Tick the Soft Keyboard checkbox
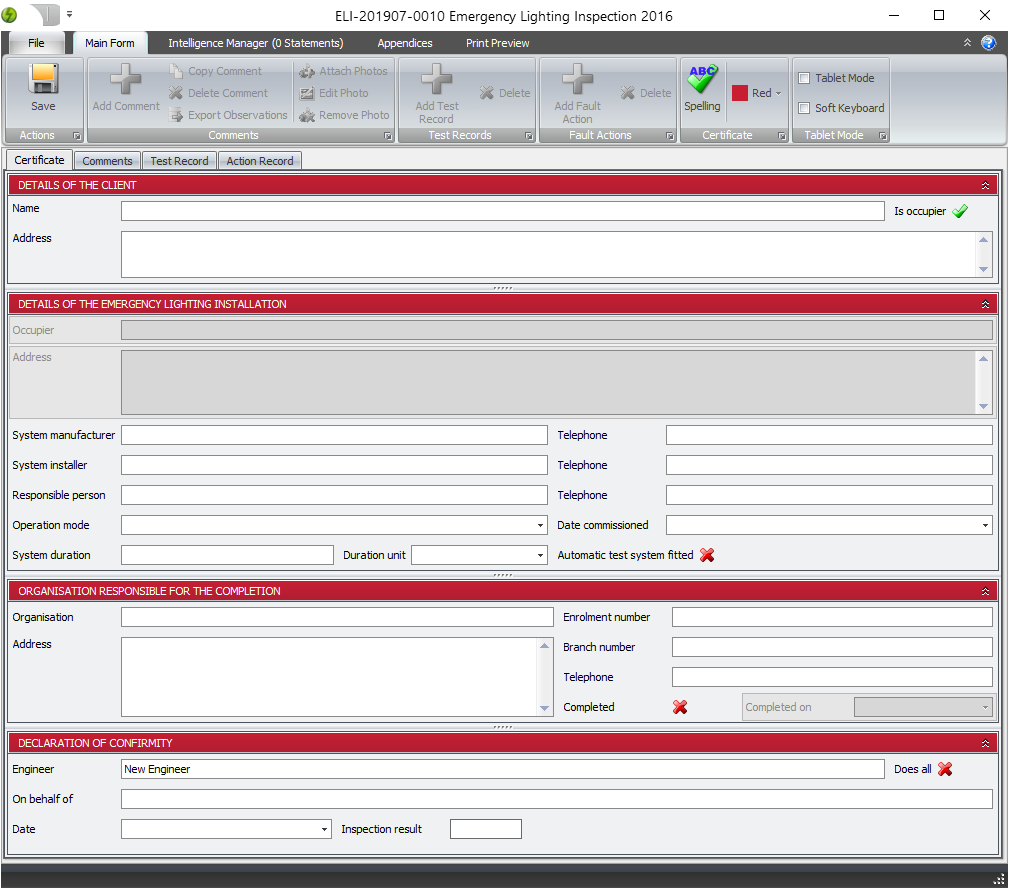Screen dimensions: 1009x889 coord(804,108)
